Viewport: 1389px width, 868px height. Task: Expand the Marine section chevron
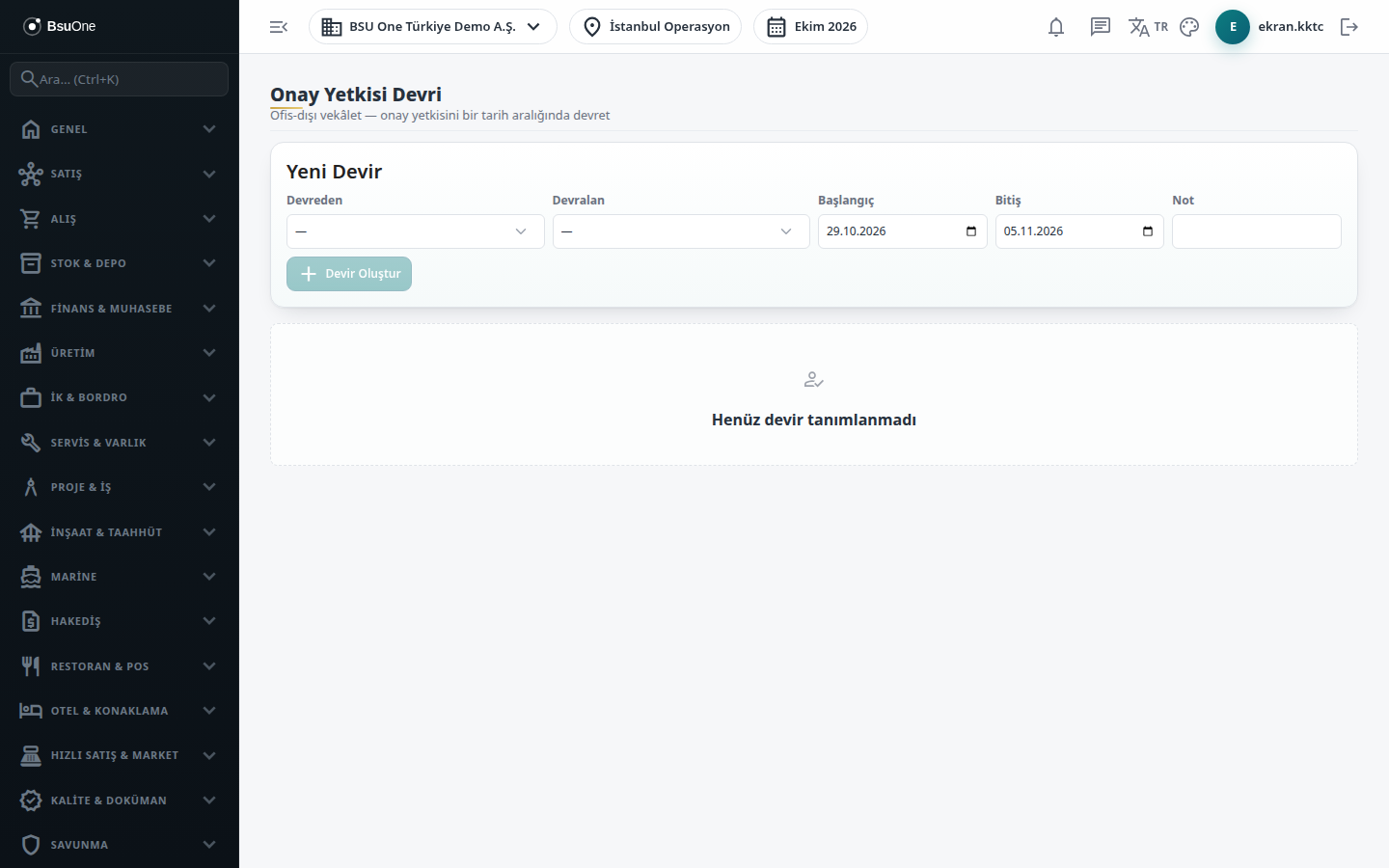coord(209,577)
